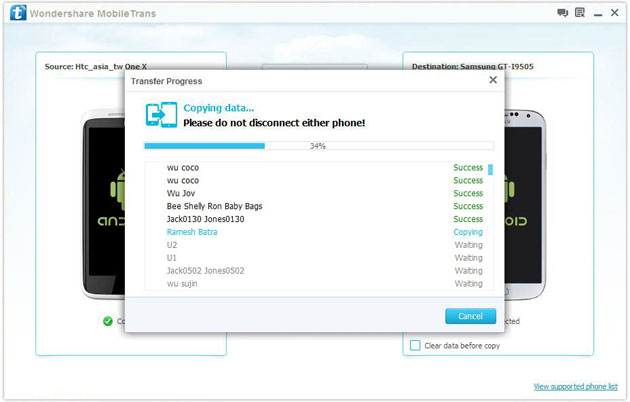The width and height of the screenshot is (630, 402).
Task: Select the Ramesh Batra copying row
Action: tap(319, 232)
